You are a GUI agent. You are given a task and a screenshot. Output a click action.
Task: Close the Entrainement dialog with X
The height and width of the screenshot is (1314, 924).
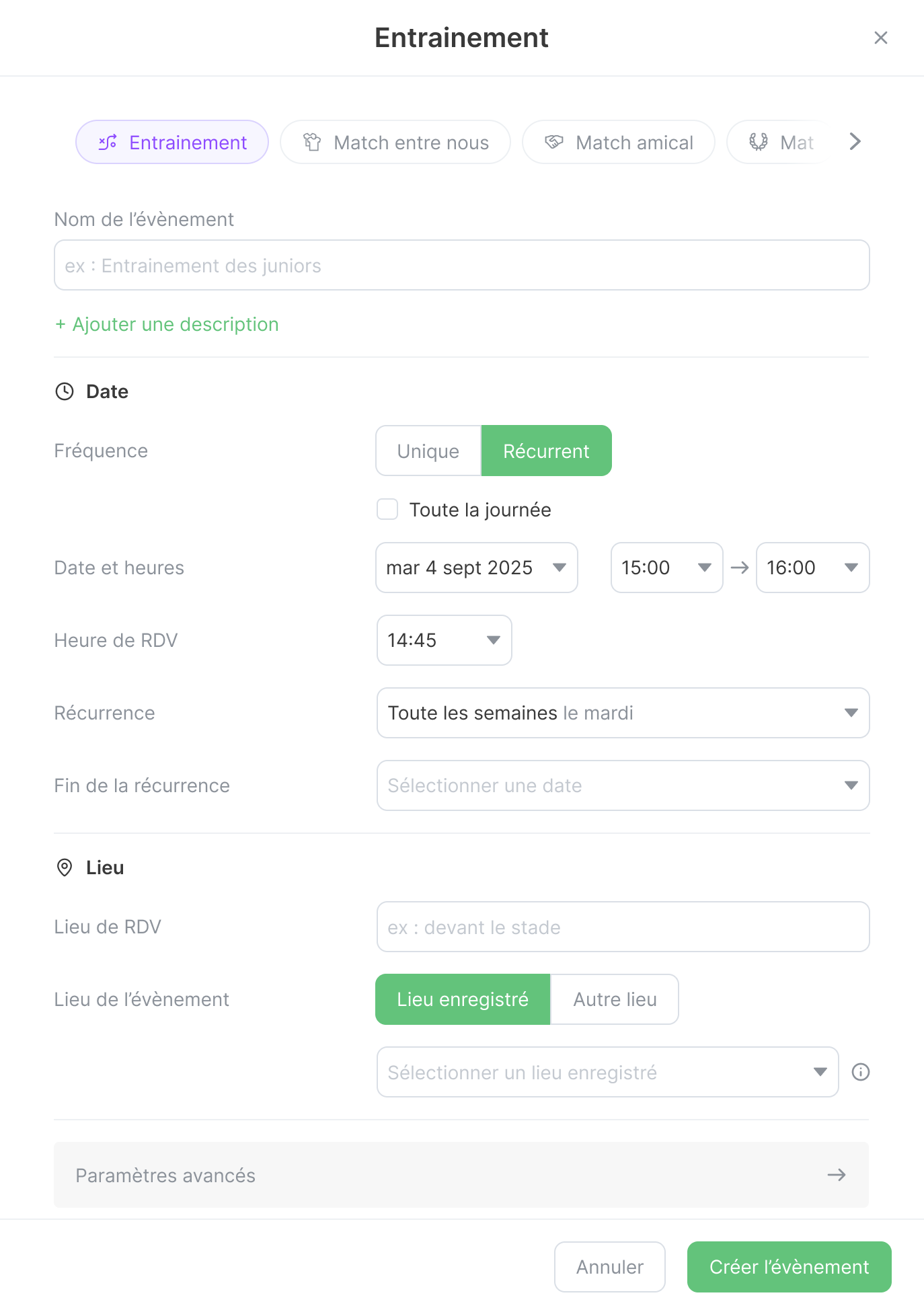[x=880, y=38]
